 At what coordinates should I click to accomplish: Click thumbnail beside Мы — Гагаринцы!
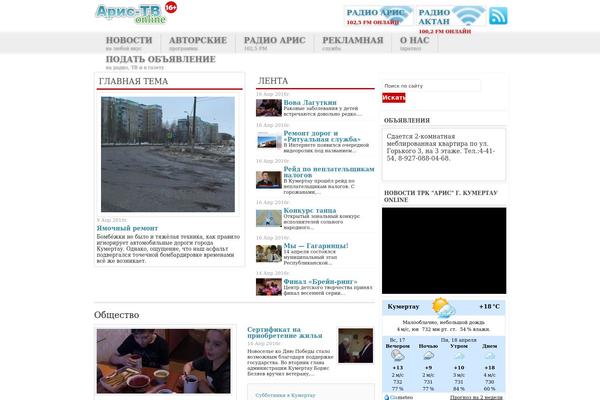[x=269, y=253]
